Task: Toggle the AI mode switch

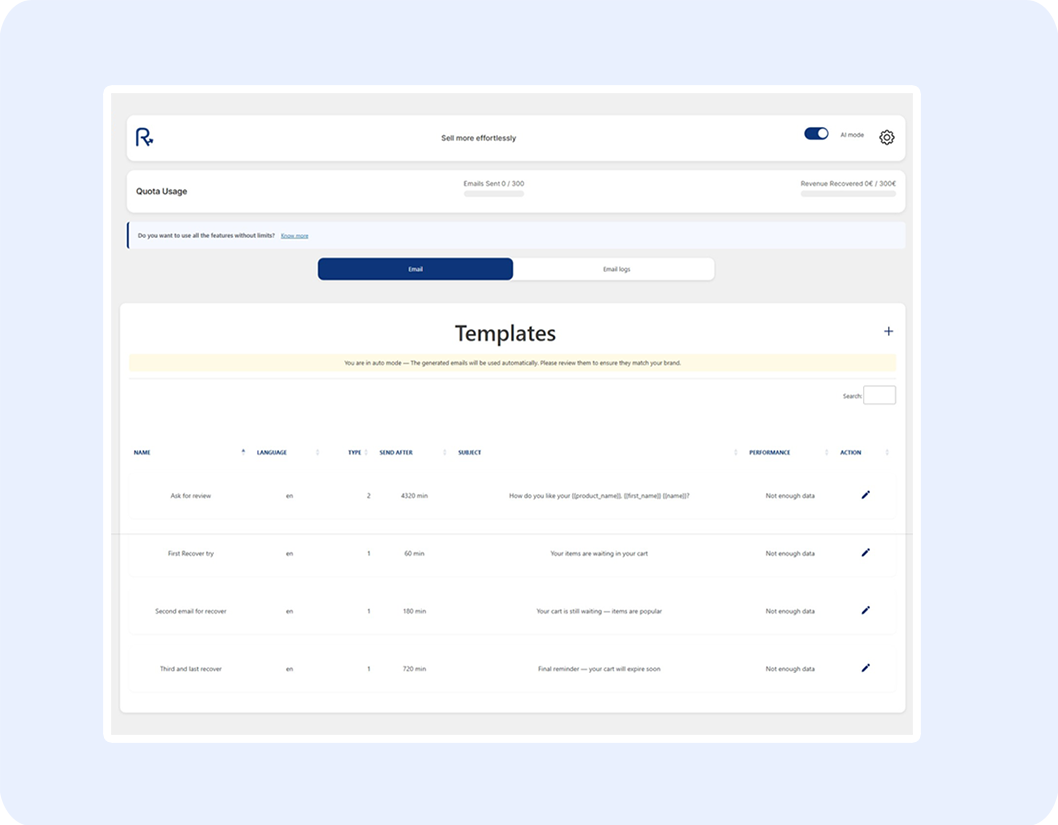Action: coord(816,134)
